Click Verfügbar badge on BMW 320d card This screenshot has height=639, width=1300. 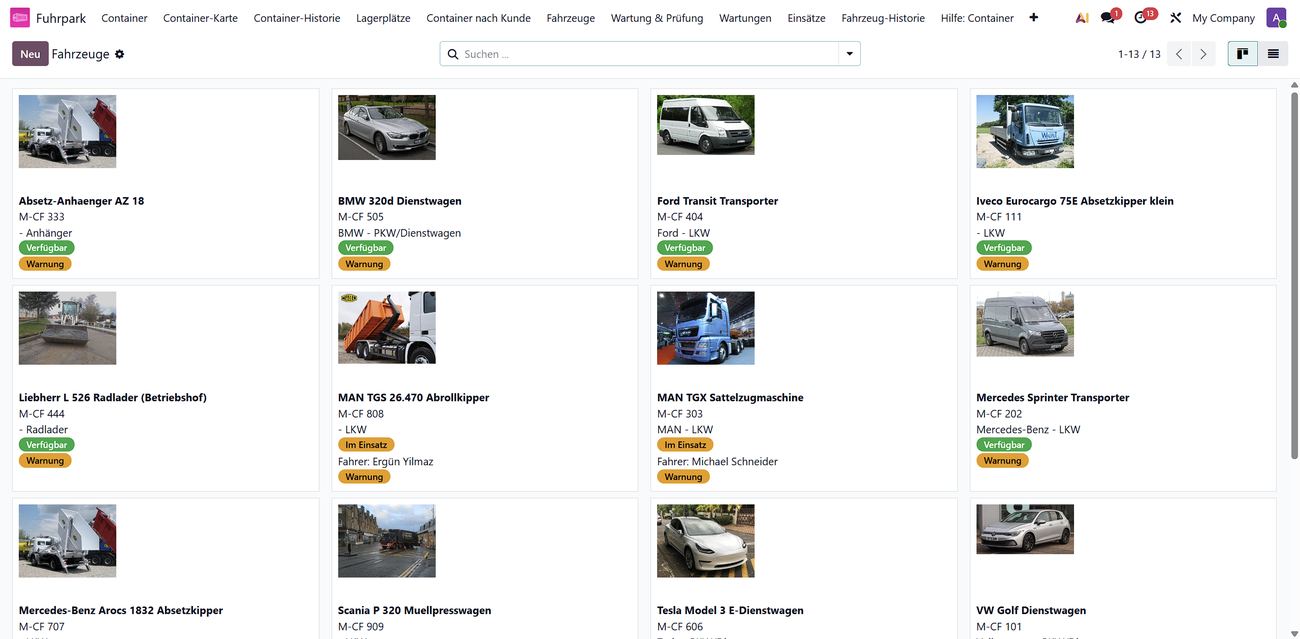click(x=366, y=248)
